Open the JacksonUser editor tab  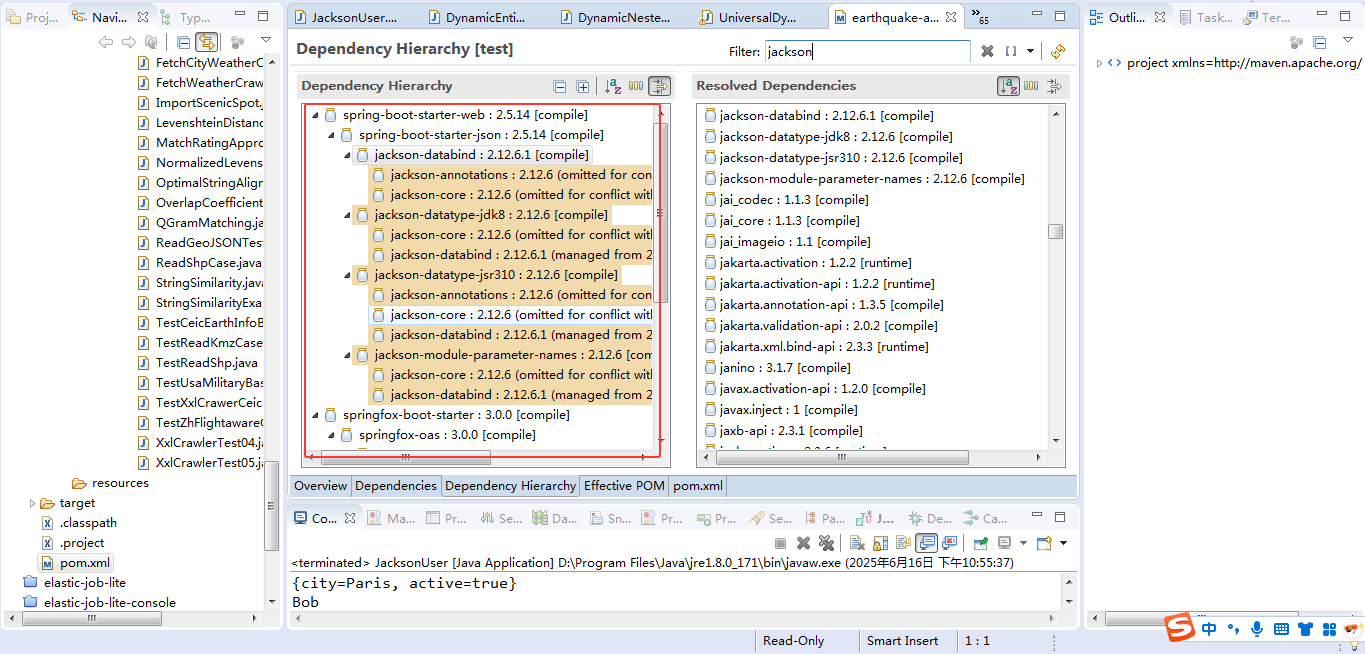click(x=346, y=17)
